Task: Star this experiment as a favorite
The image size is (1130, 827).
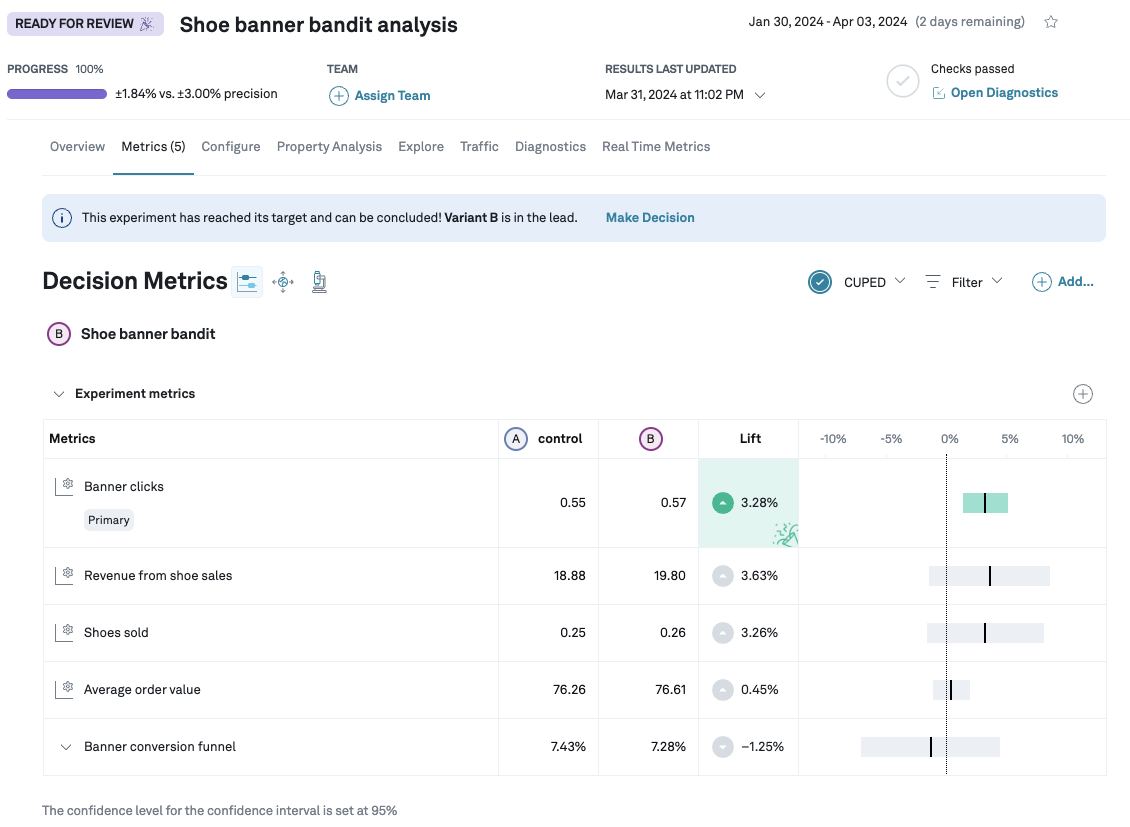Action: [1051, 22]
